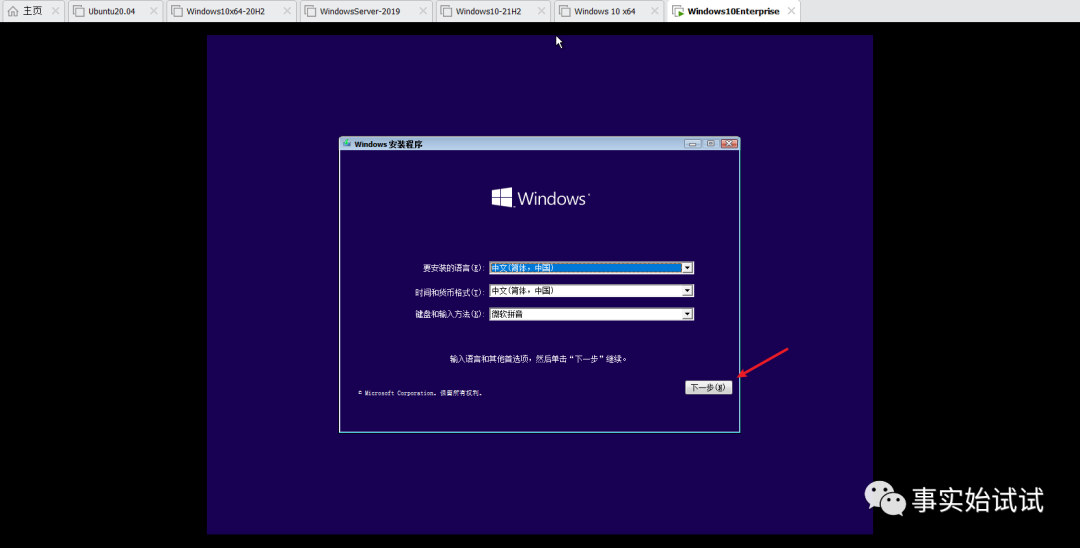This screenshot has width=1080, height=548.
Task: Click the 要安装的语言 label
Action: pyautogui.click(x=453, y=268)
